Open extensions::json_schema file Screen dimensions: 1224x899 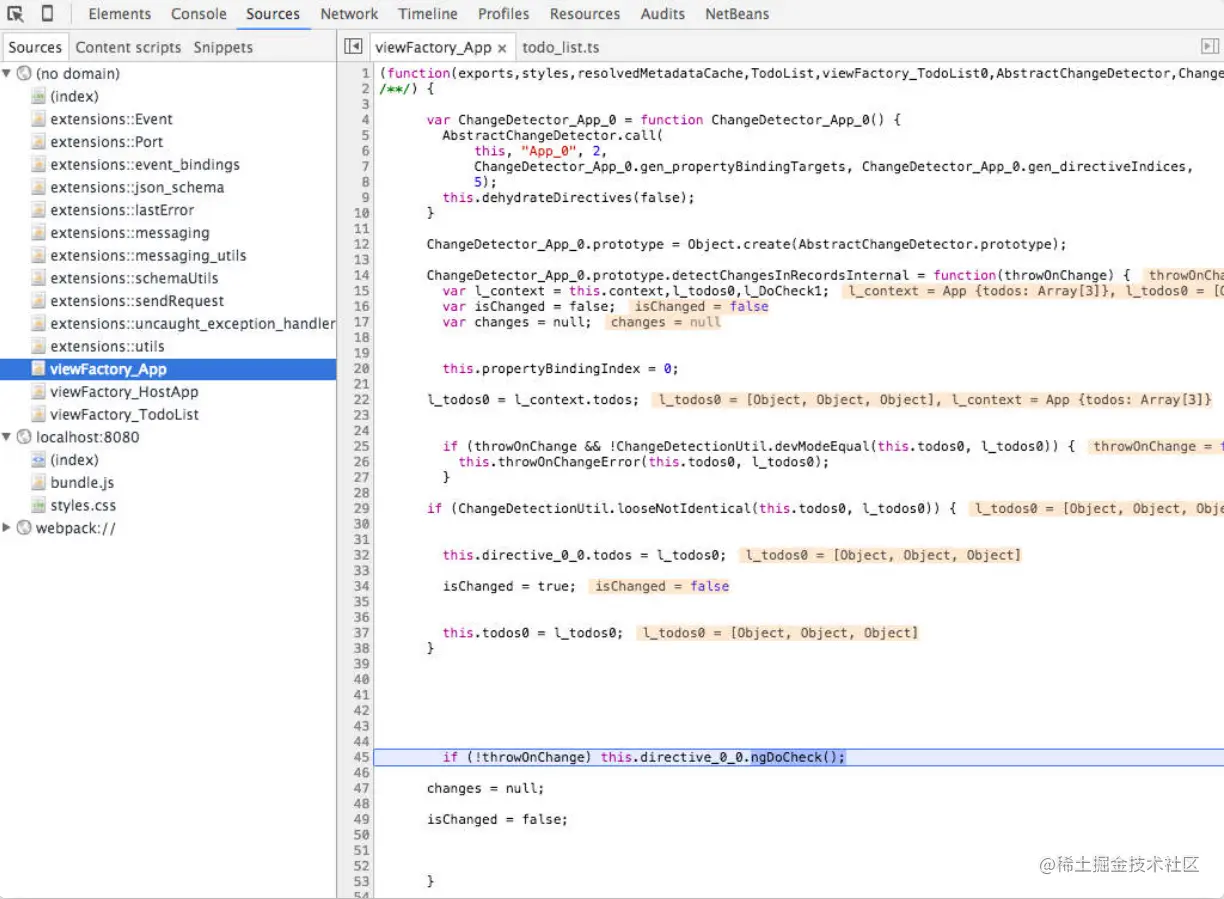coord(137,187)
